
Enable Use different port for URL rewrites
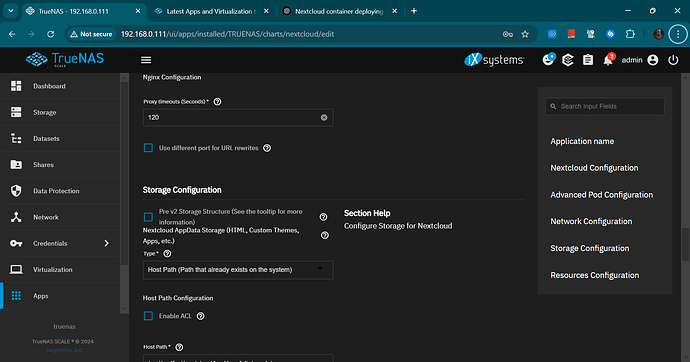click(148, 148)
